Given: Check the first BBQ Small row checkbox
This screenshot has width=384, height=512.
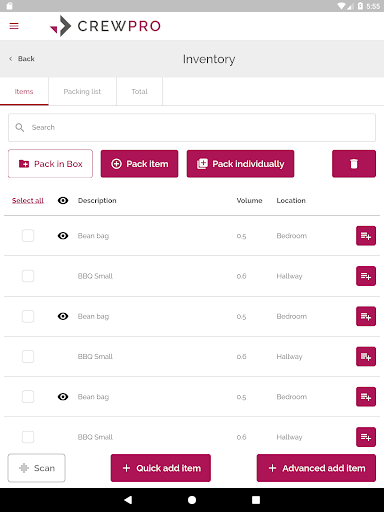Looking at the screenshot, I should (28, 276).
